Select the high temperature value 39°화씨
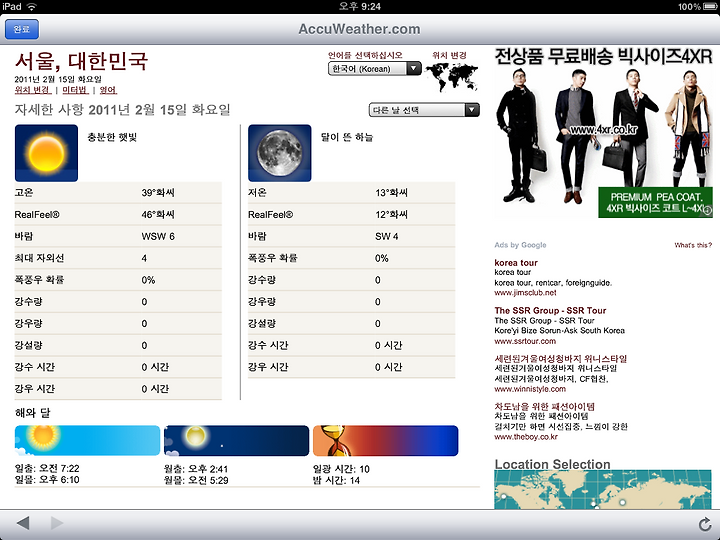Viewport: 720px width, 540px height. (x=158, y=193)
